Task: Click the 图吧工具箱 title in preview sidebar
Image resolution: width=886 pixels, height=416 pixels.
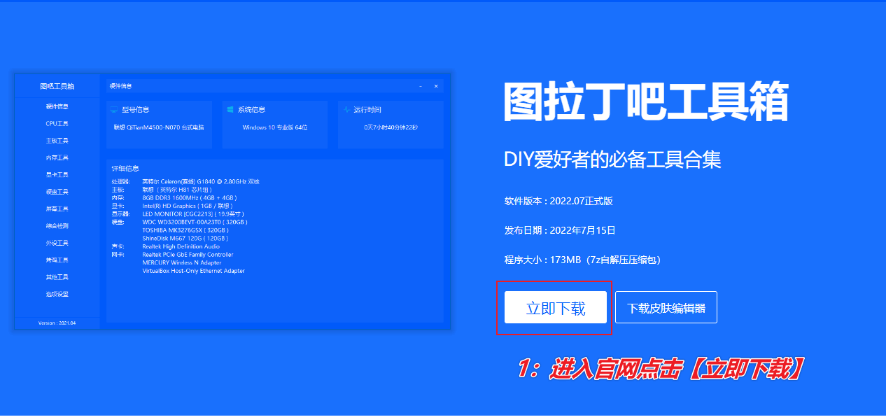Action: [x=57, y=86]
